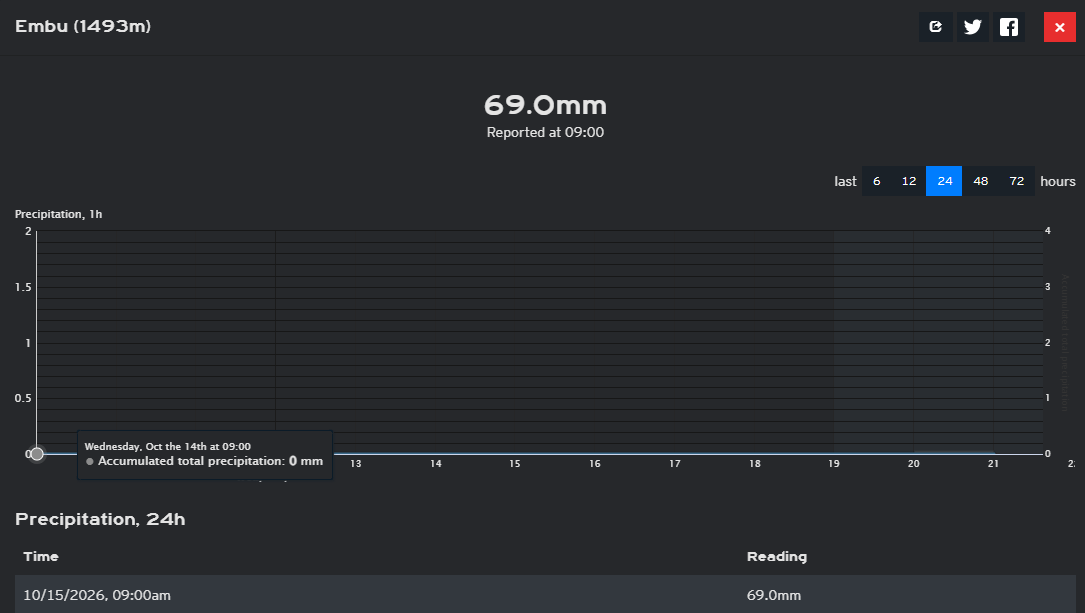Click the x-axis label 16
The width and height of the screenshot is (1085, 613).
coord(595,464)
